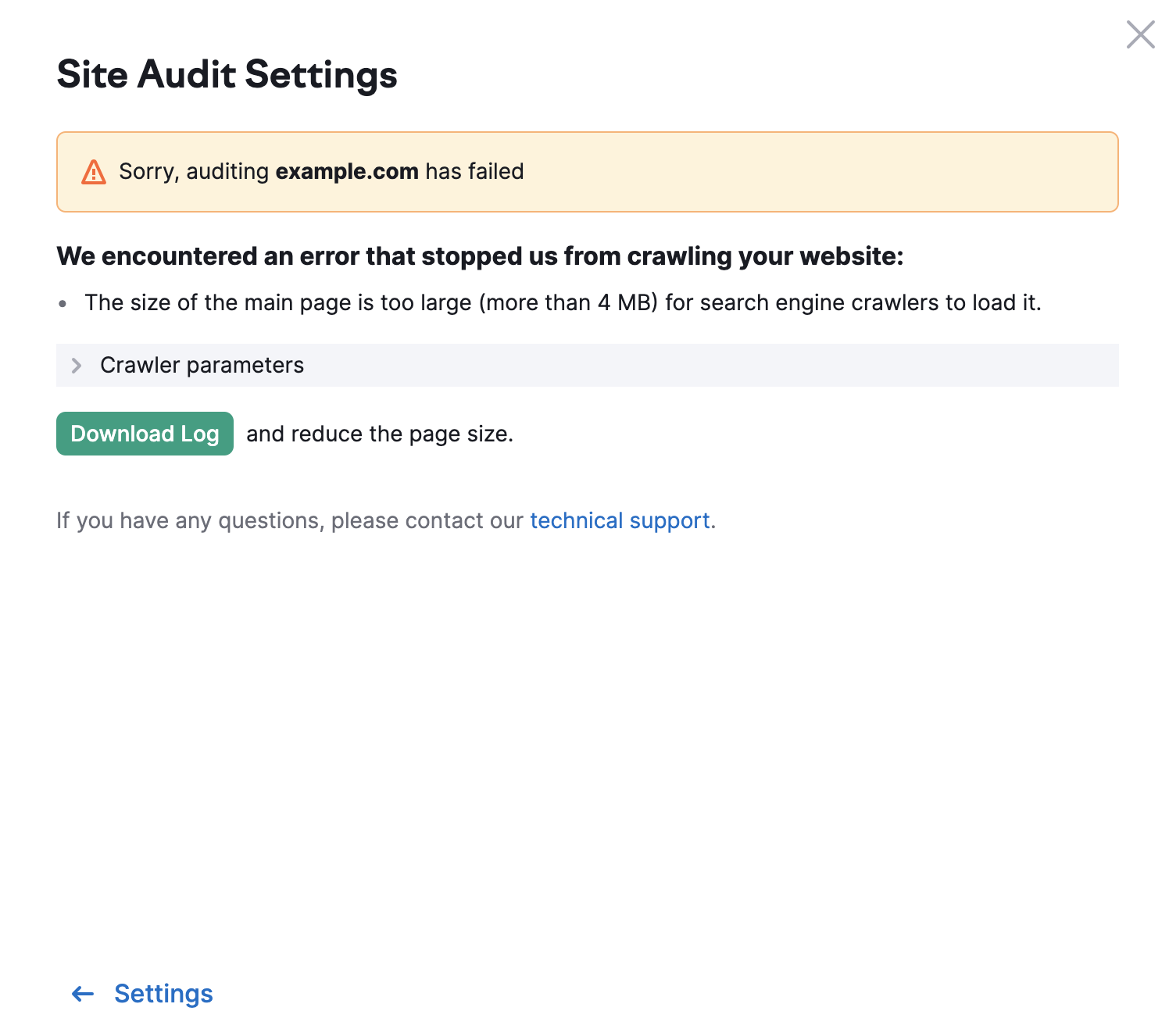Click the gray arrow on the Crawler parameters bar
The height and width of the screenshot is (1036, 1169).
coord(77,365)
